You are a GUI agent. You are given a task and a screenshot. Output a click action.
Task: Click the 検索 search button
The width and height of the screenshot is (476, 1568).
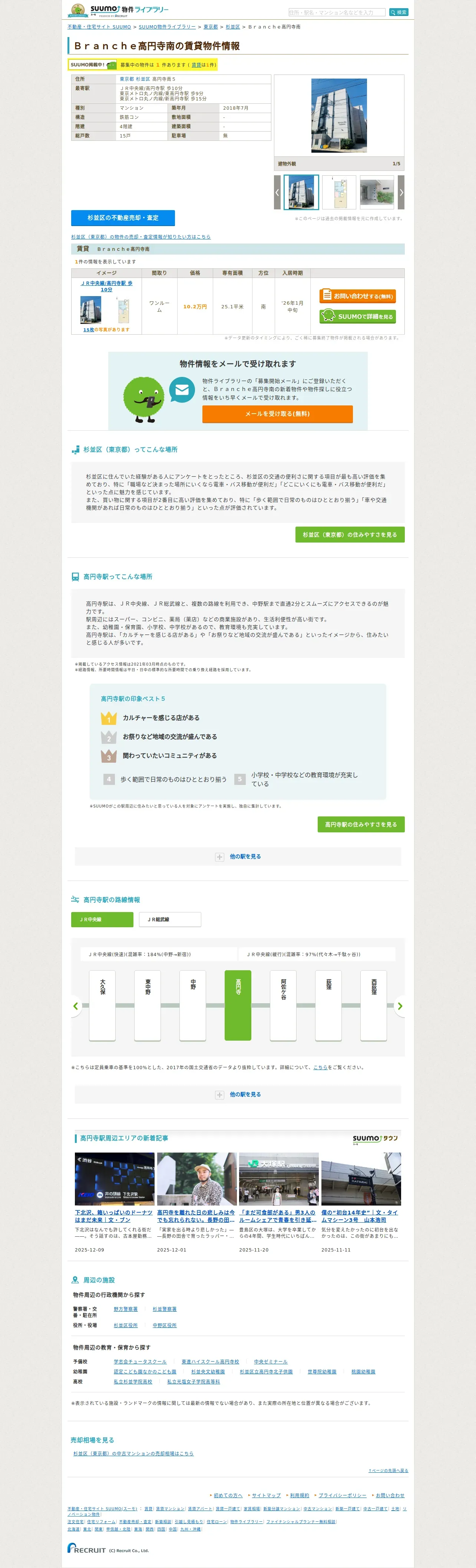399,12
